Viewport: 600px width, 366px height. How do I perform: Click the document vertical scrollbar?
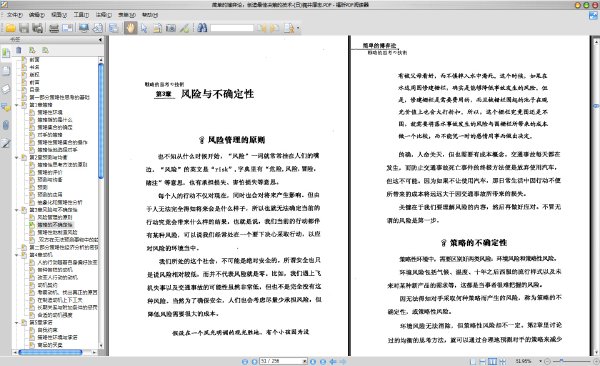coord(596,196)
